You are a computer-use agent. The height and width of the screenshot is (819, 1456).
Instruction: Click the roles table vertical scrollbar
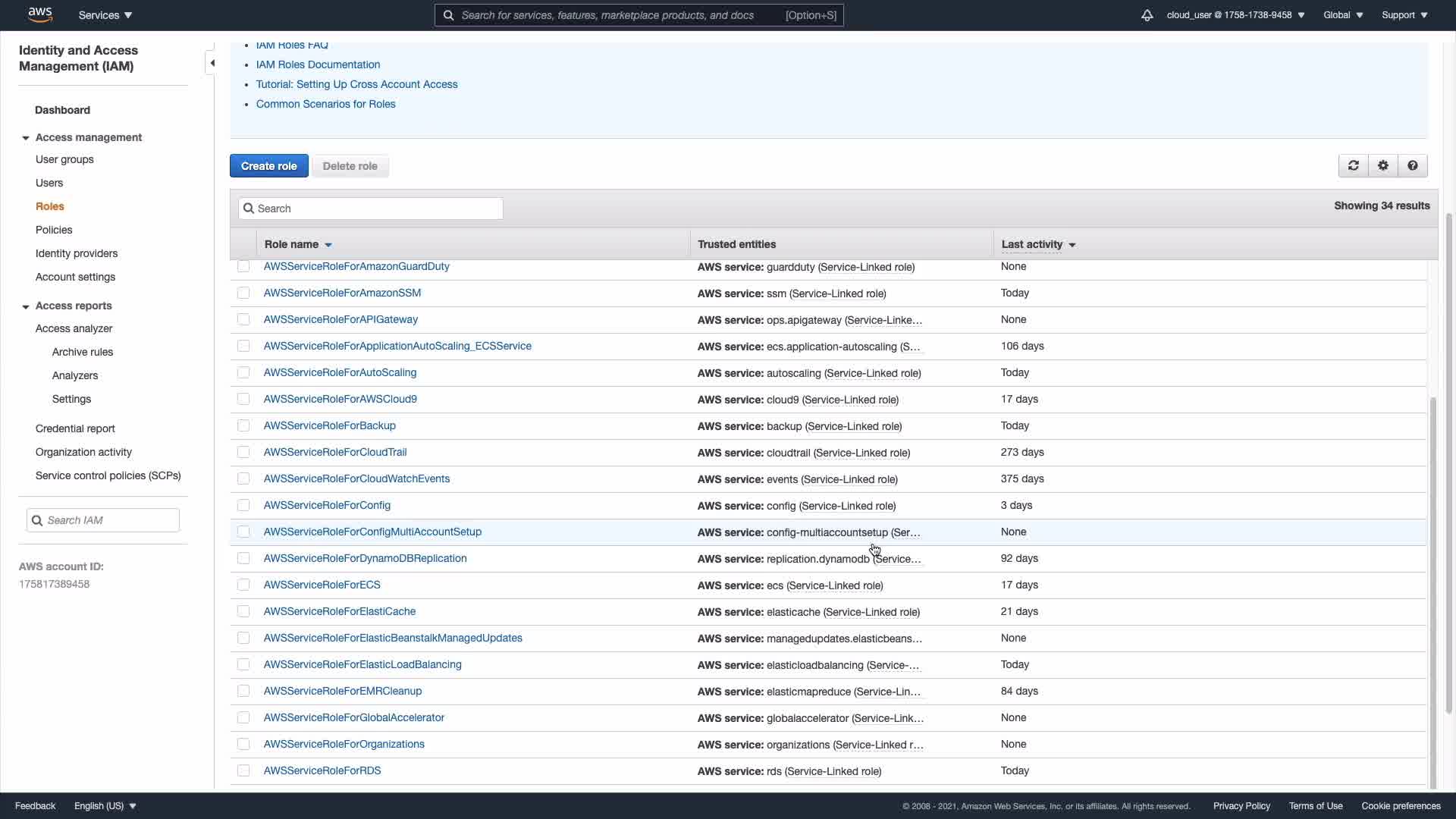pos(1432,591)
